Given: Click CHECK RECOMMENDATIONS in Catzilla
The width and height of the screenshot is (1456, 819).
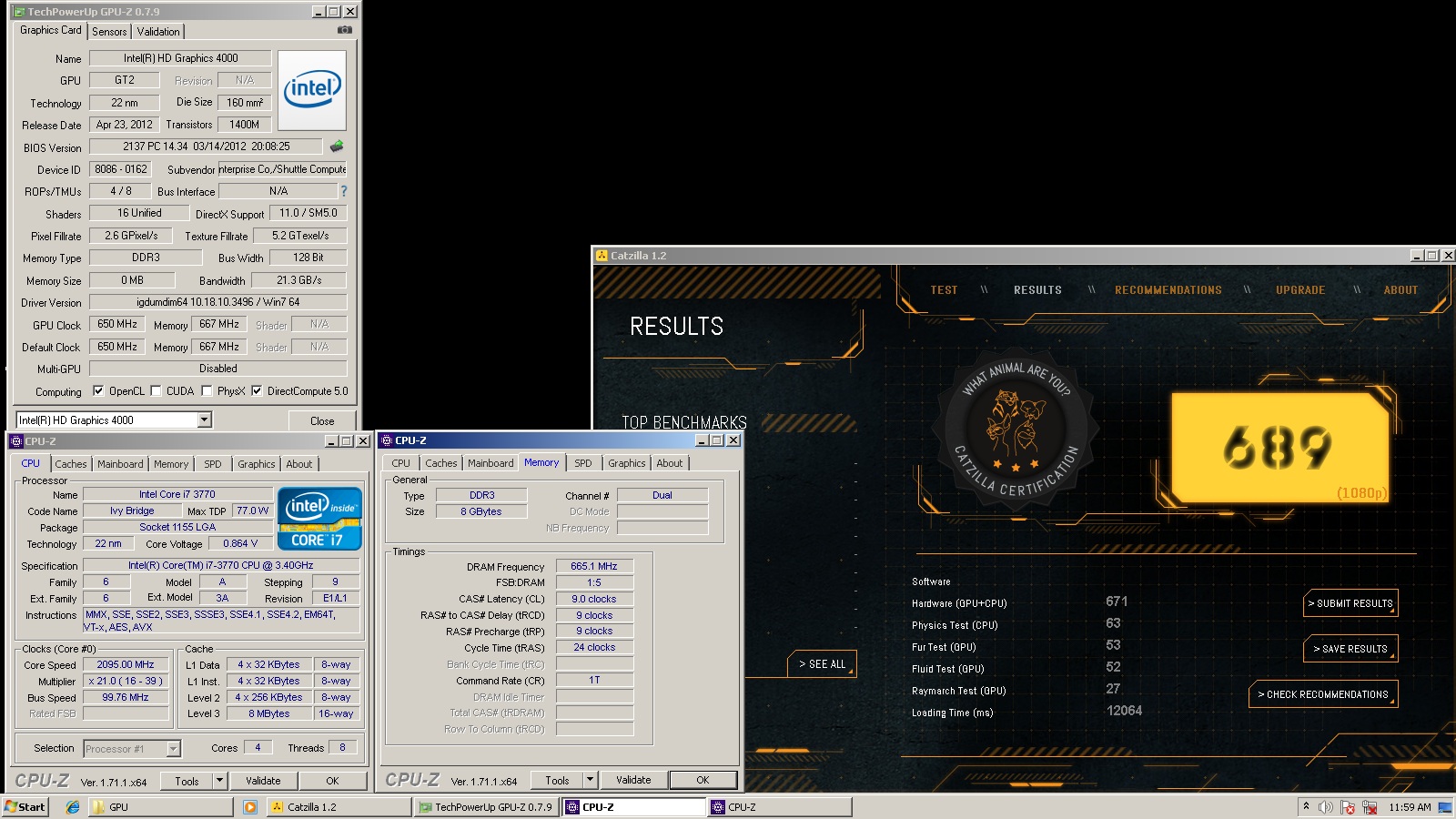Looking at the screenshot, I should tap(1323, 694).
